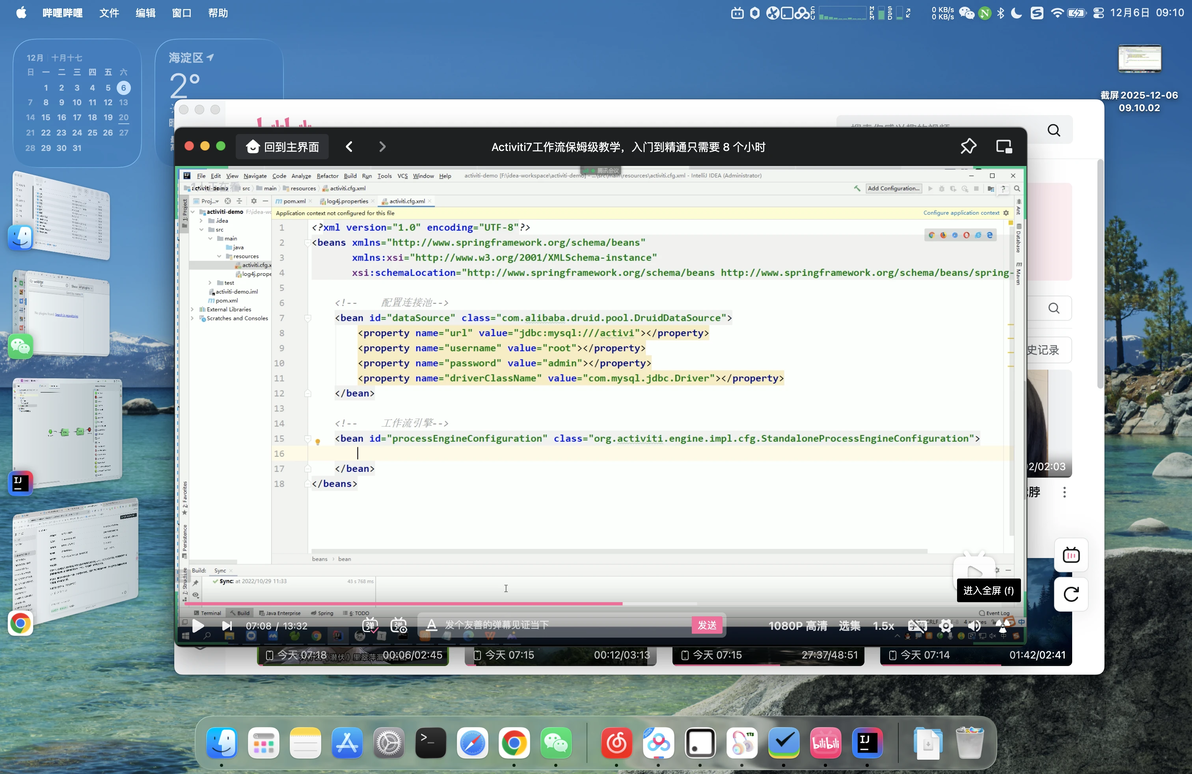Open the 窗口 menu

click(x=182, y=13)
